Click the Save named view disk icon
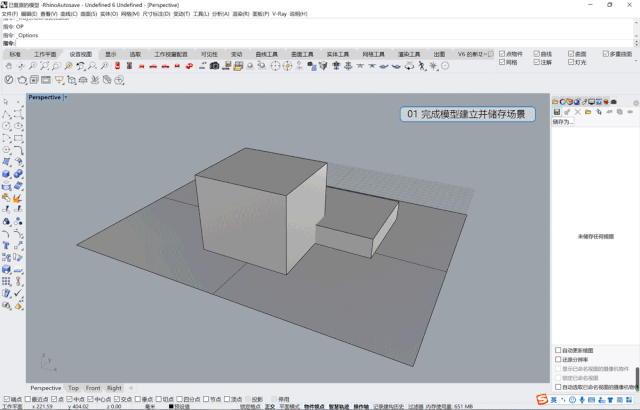This screenshot has height=410, width=640. [556, 112]
